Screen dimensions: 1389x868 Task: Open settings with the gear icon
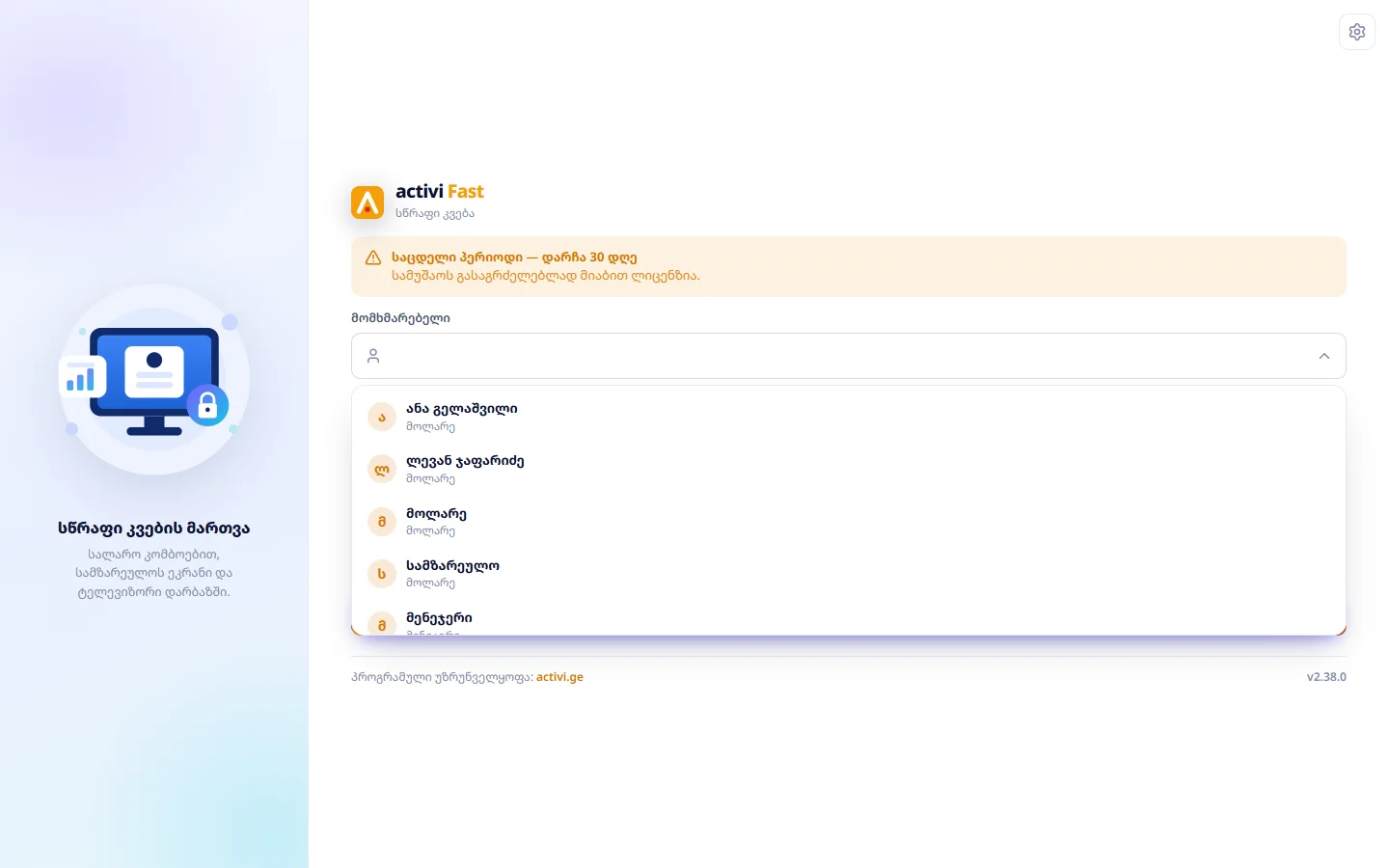tap(1357, 32)
